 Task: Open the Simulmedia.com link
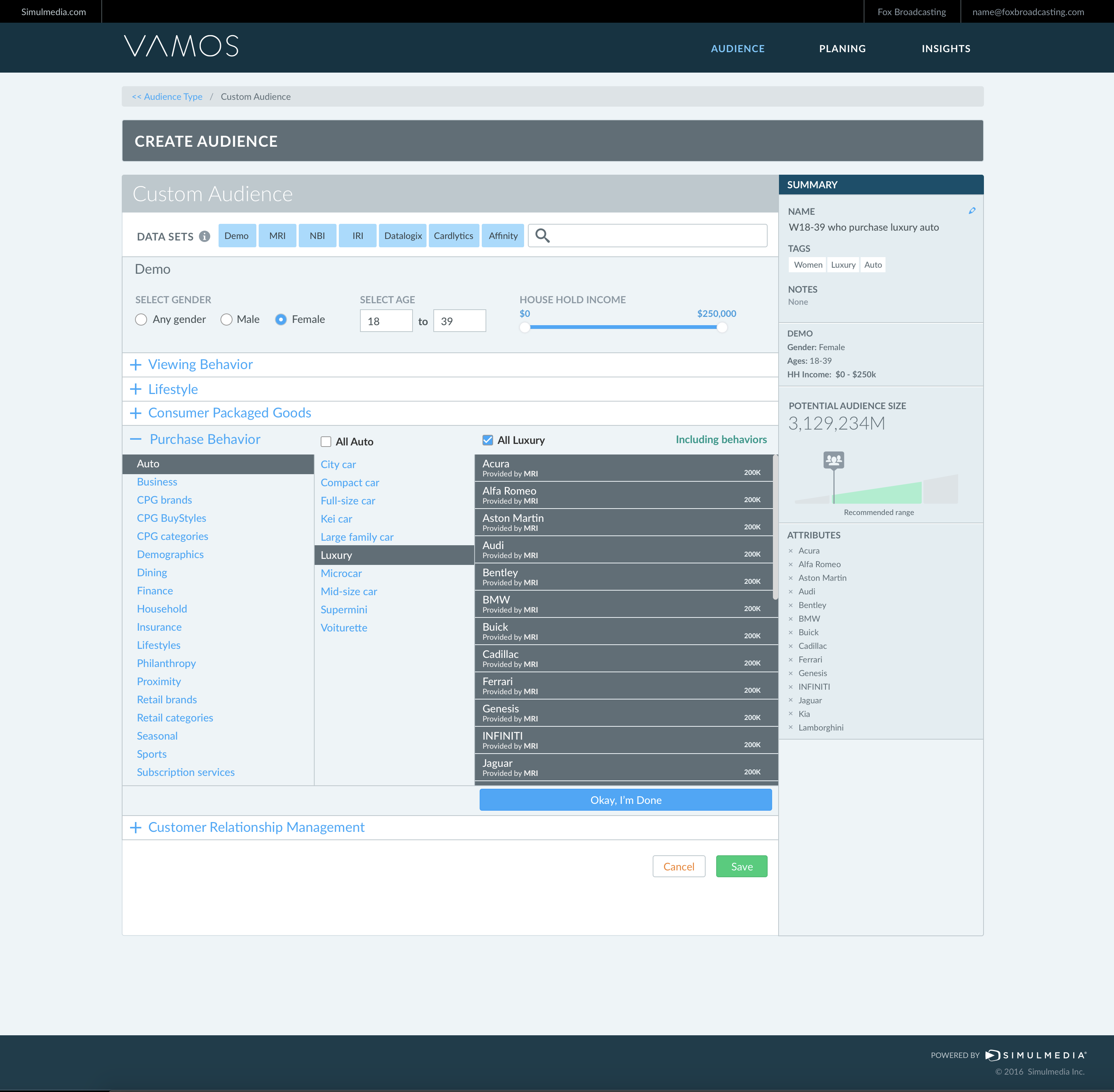click(53, 11)
